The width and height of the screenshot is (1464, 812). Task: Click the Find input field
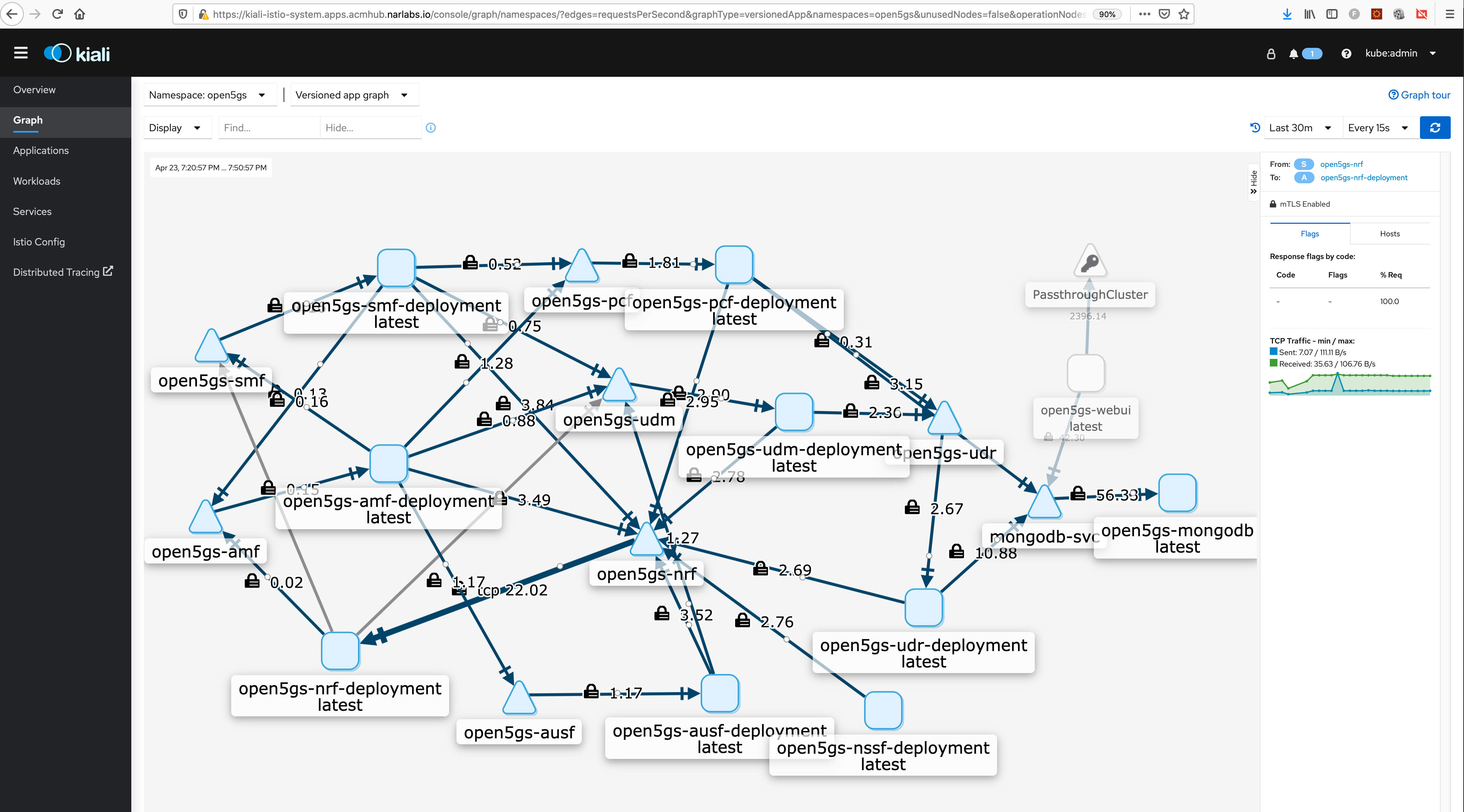(x=268, y=128)
